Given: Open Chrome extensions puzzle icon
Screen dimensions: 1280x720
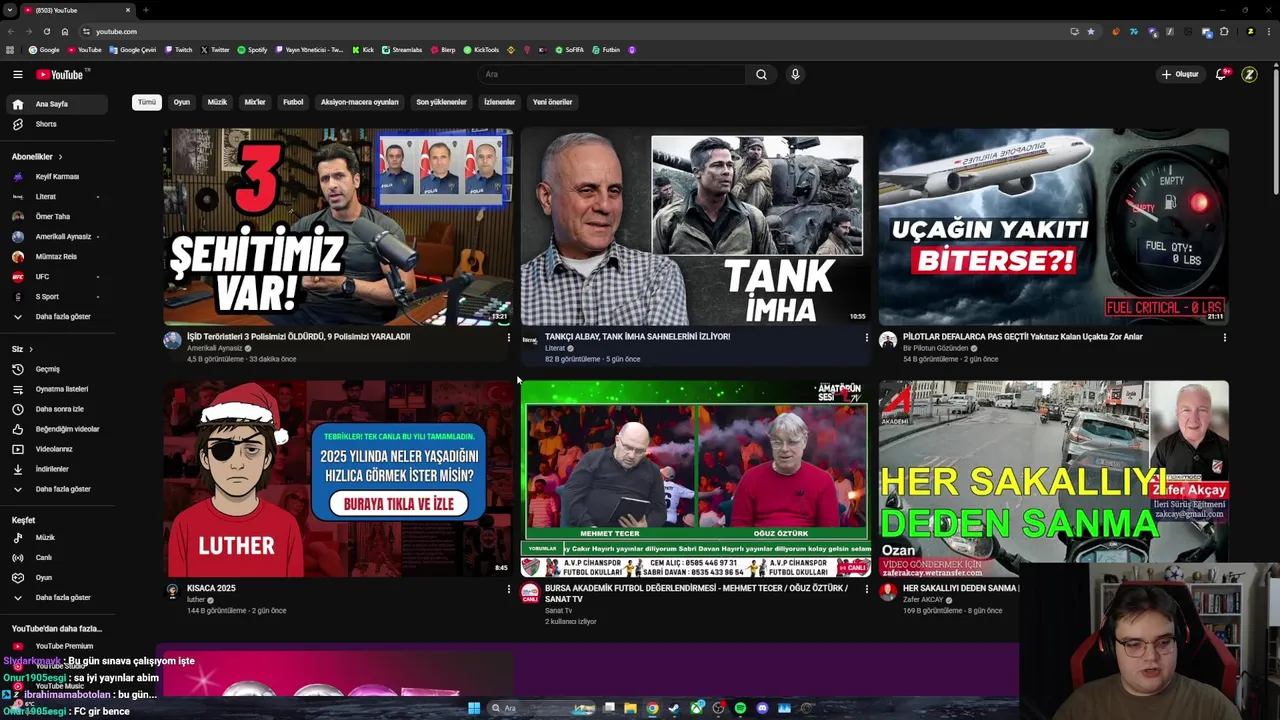Looking at the screenshot, I should (1224, 31).
